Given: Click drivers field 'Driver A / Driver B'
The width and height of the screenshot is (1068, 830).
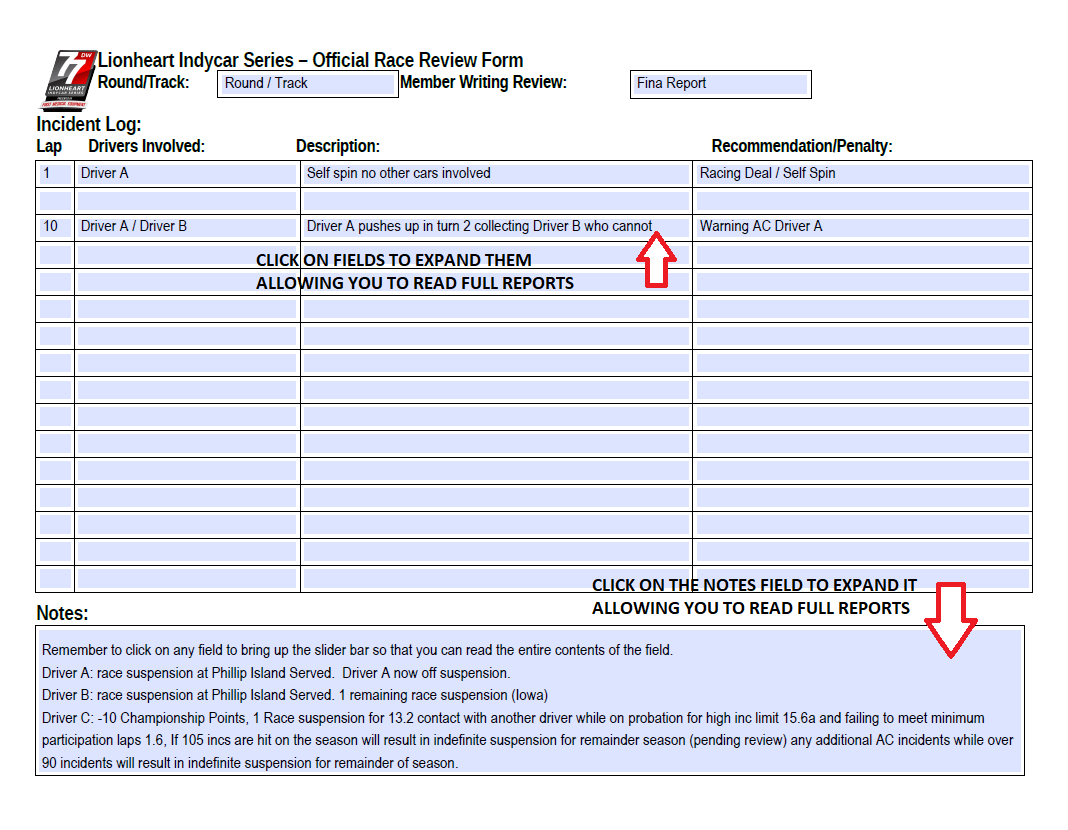Looking at the screenshot, I should (187, 227).
